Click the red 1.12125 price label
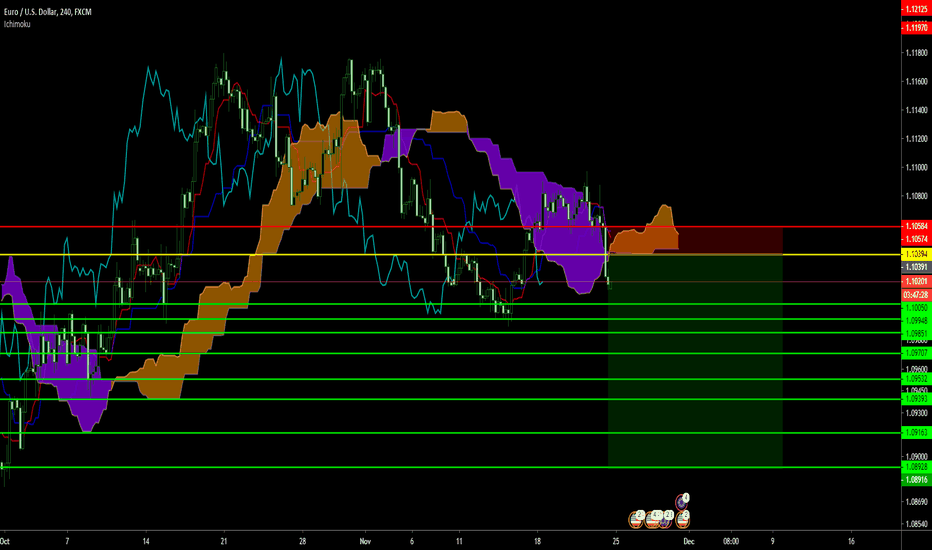This screenshot has width=932, height=550. point(914,9)
